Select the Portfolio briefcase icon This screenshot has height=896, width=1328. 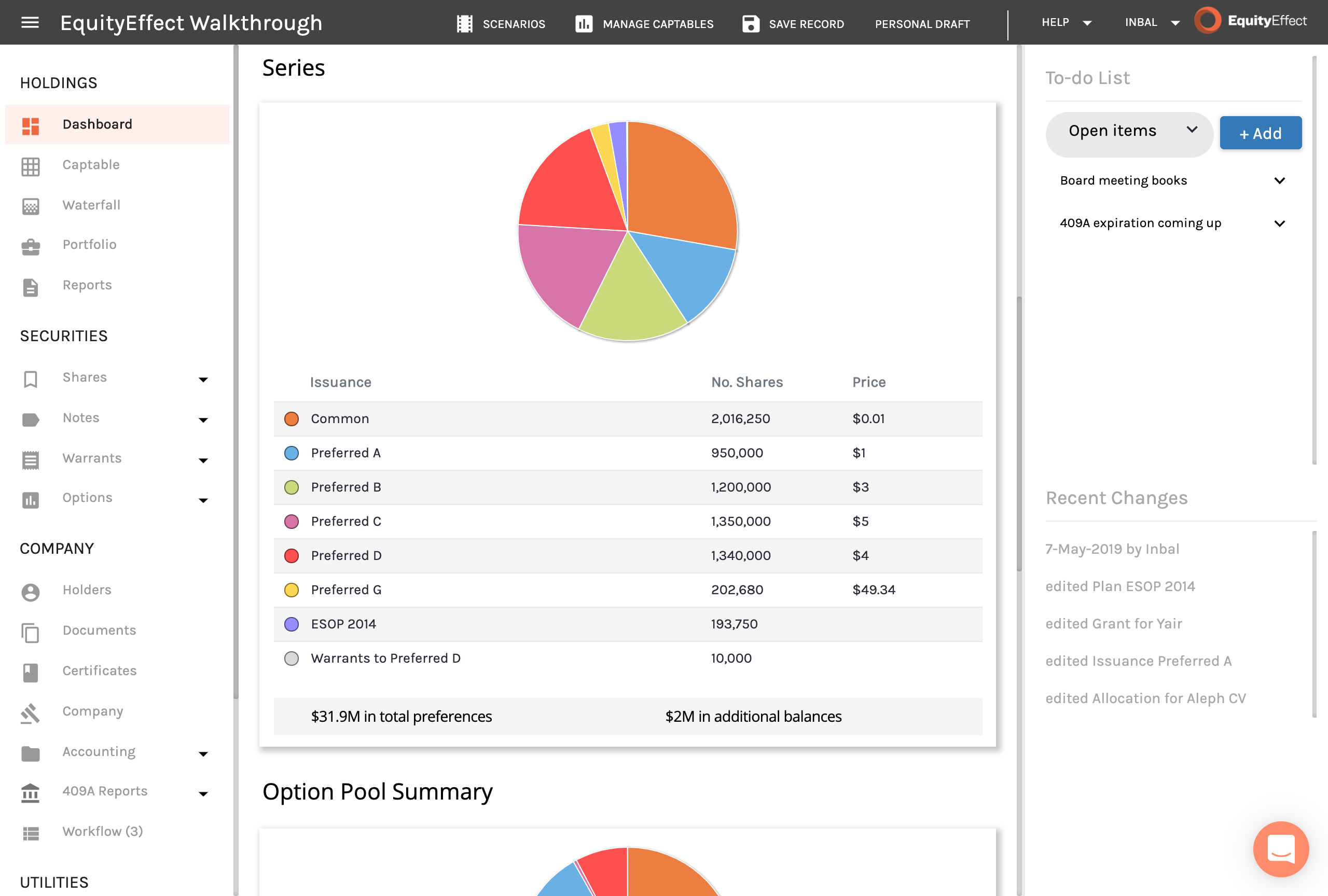click(30, 246)
